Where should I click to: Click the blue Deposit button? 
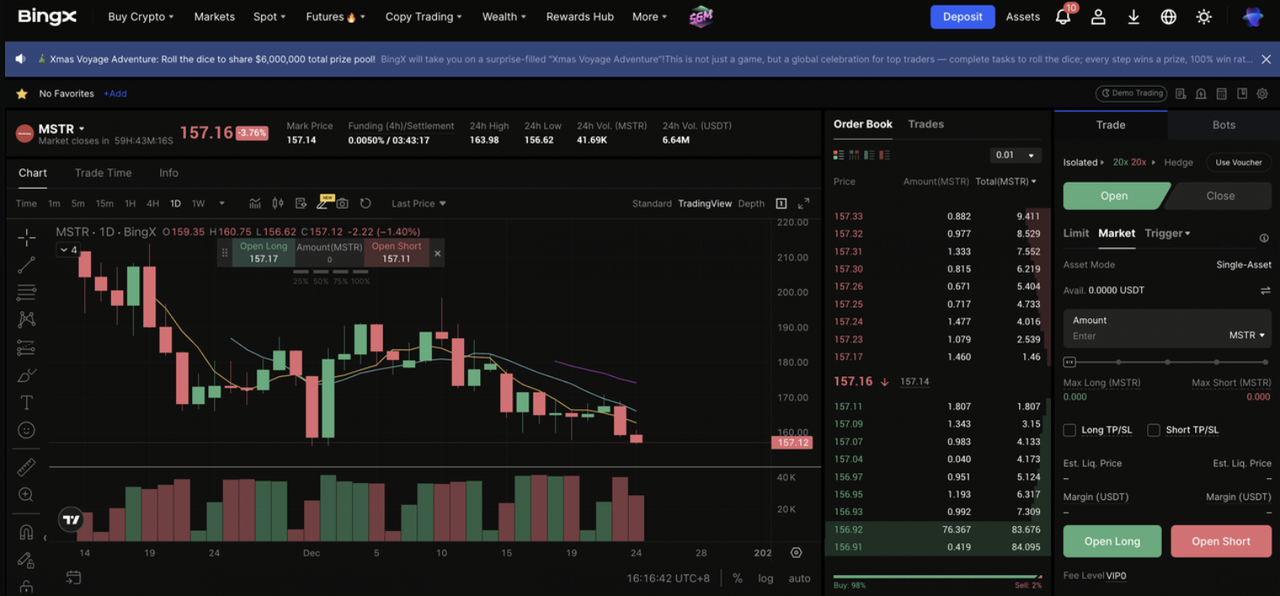coord(962,17)
